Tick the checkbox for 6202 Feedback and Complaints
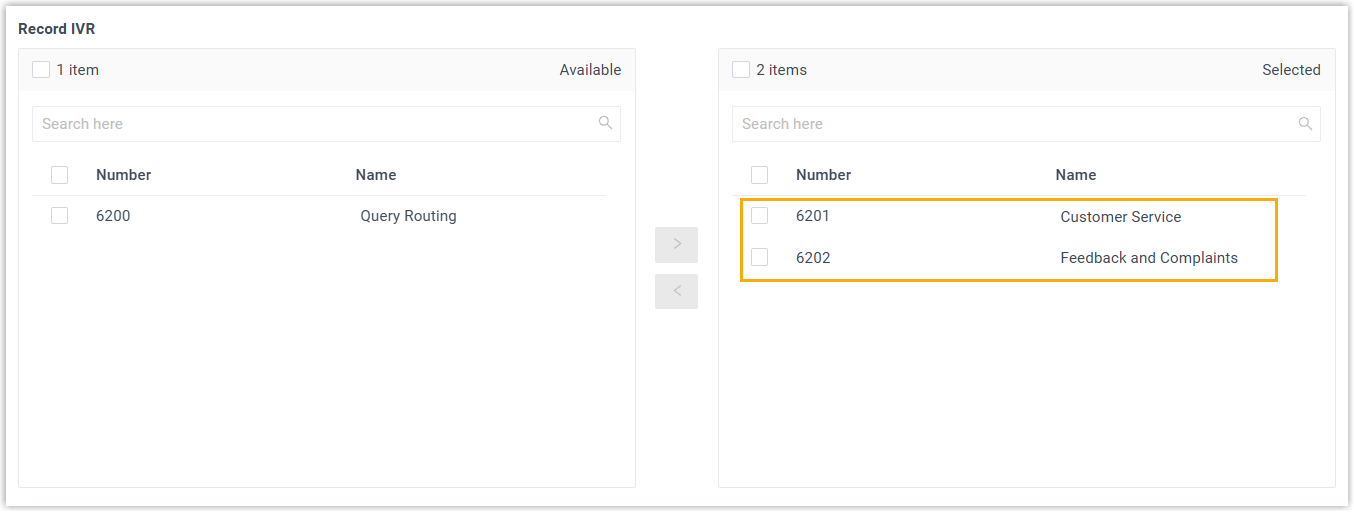The width and height of the screenshot is (1354, 512). point(760,257)
